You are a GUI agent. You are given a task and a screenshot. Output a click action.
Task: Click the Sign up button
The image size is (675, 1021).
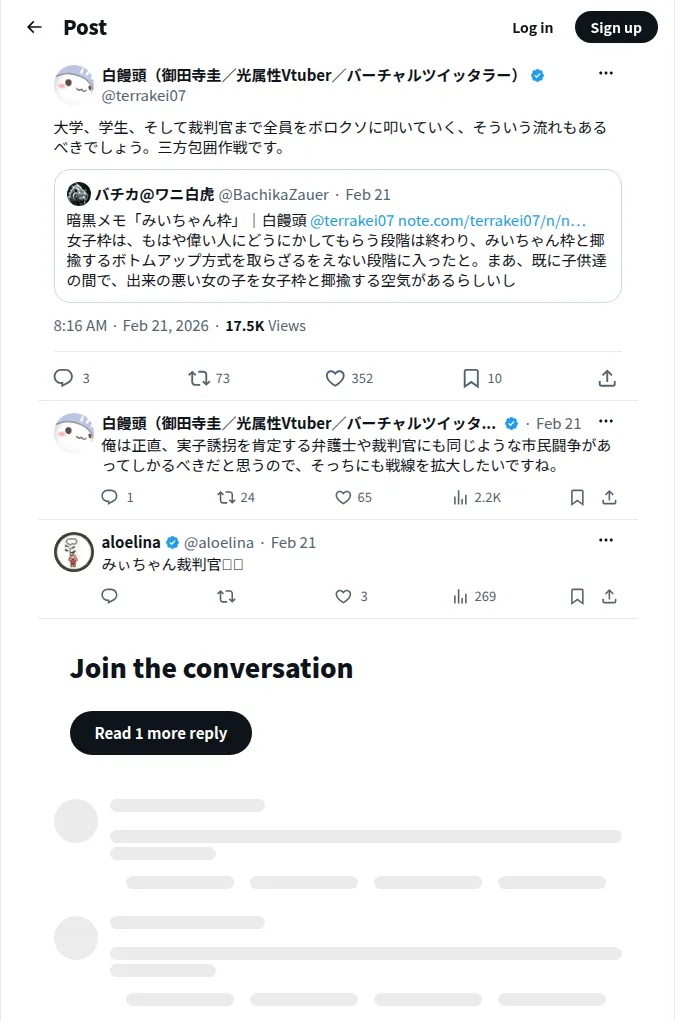616,27
